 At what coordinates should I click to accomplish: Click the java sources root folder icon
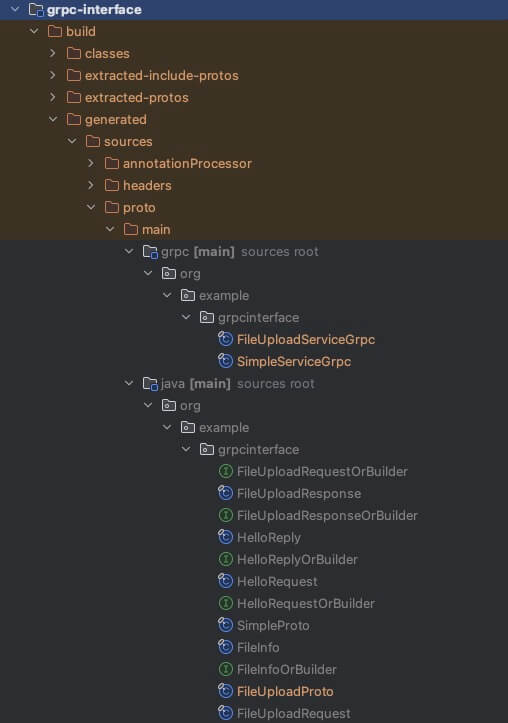click(x=150, y=383)
